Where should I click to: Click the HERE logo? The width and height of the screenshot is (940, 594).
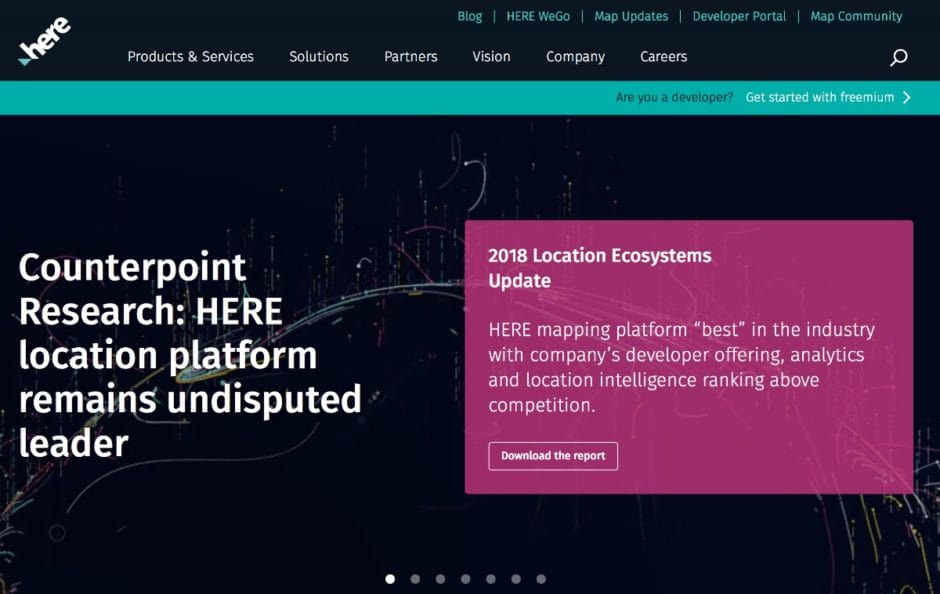[44, 41]
